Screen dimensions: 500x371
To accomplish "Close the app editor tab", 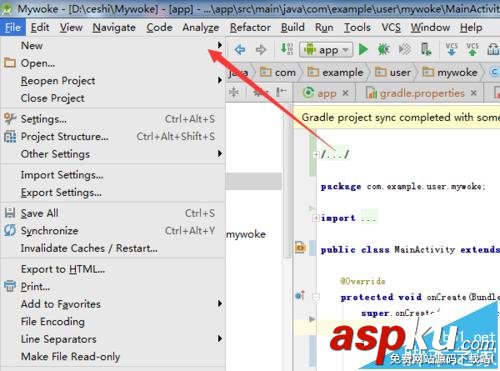I will 346,93.
